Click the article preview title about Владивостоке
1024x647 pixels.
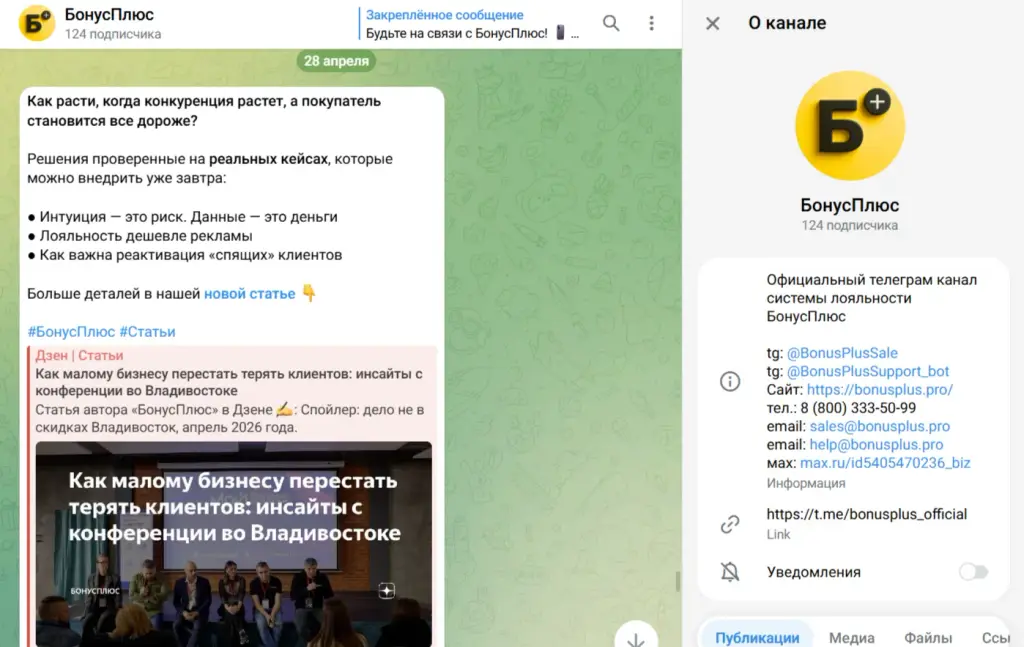point(229,383)
